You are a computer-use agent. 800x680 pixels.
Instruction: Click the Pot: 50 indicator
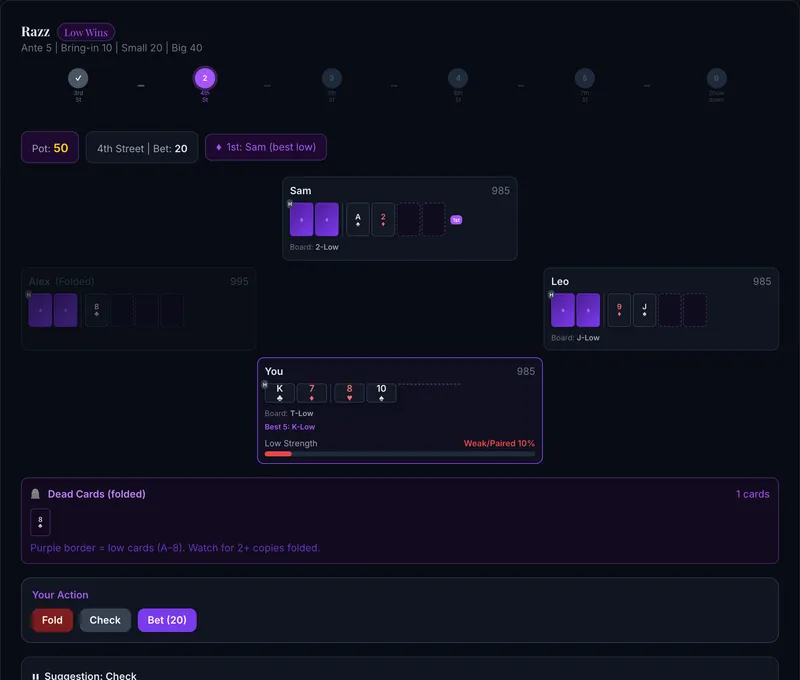pos(50,148)
